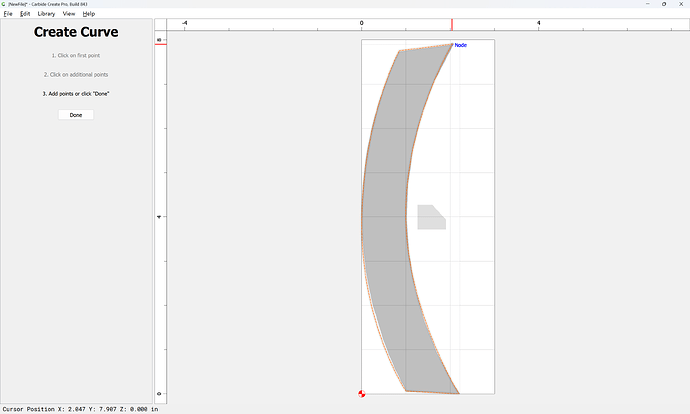Click the bottom-right vertex of the curved shape
690x414 pixels.
coord(459,393)
